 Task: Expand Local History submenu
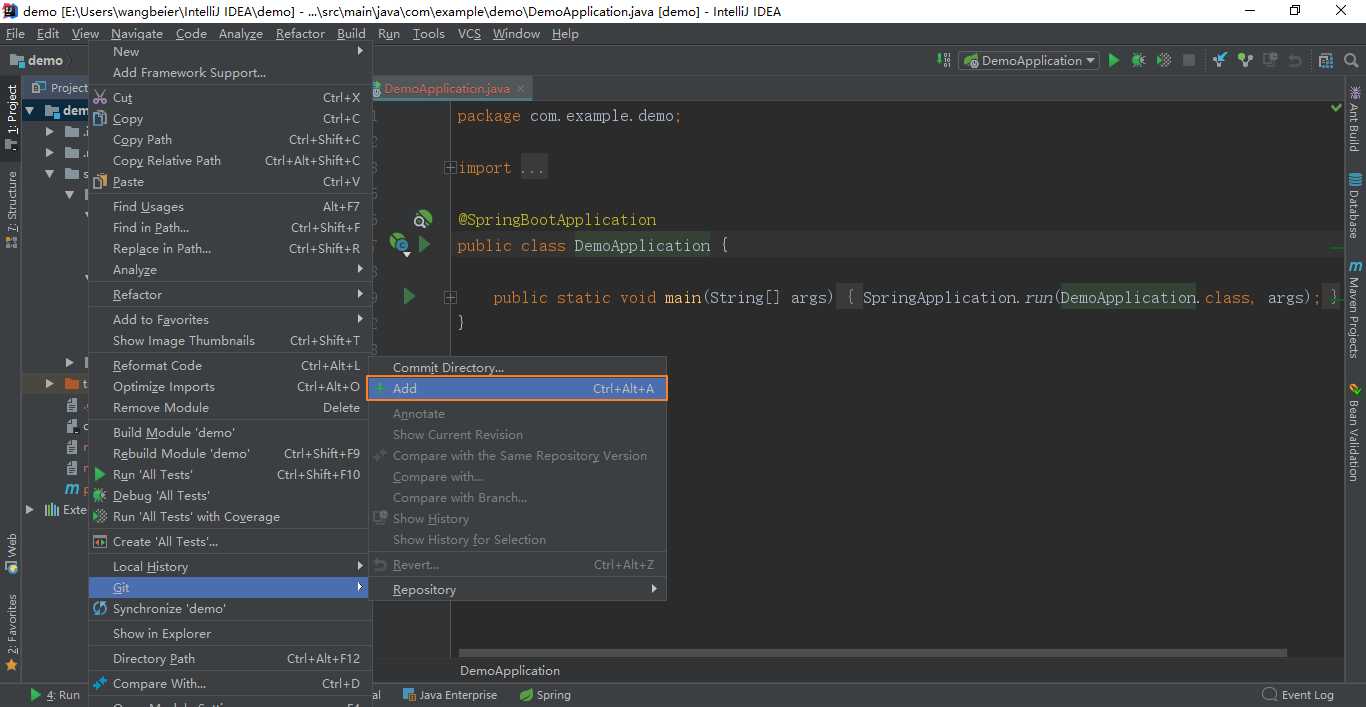point(230,566)
